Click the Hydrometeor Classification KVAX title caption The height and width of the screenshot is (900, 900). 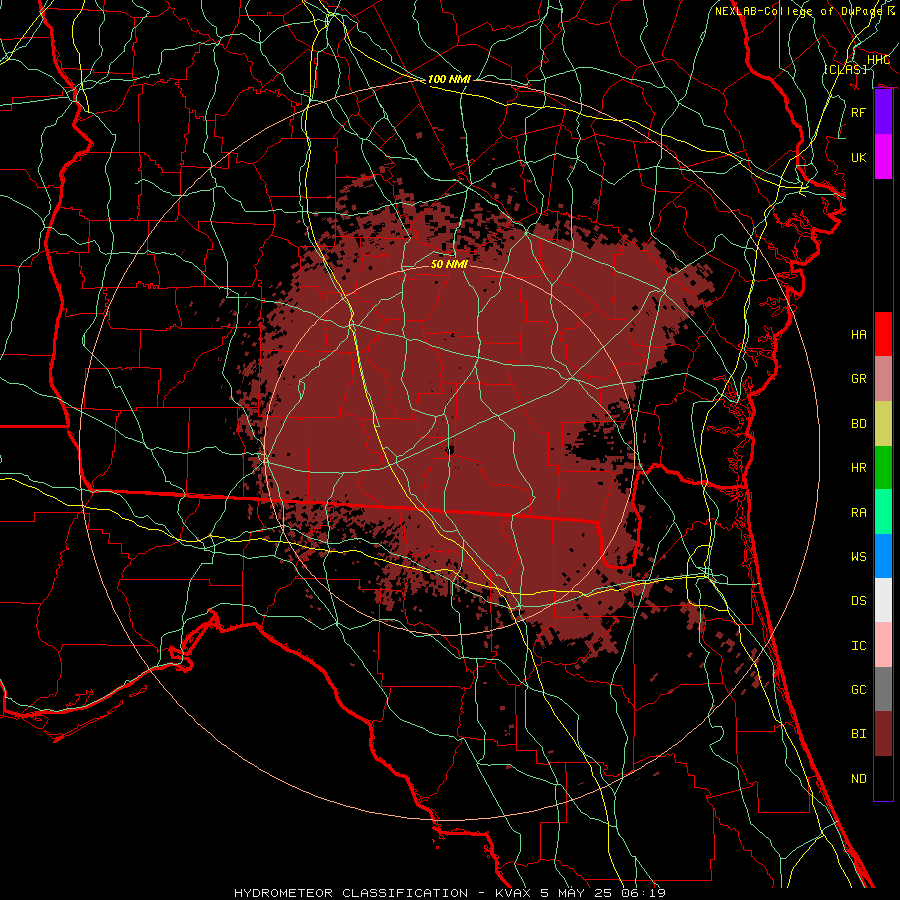point(449,893)
